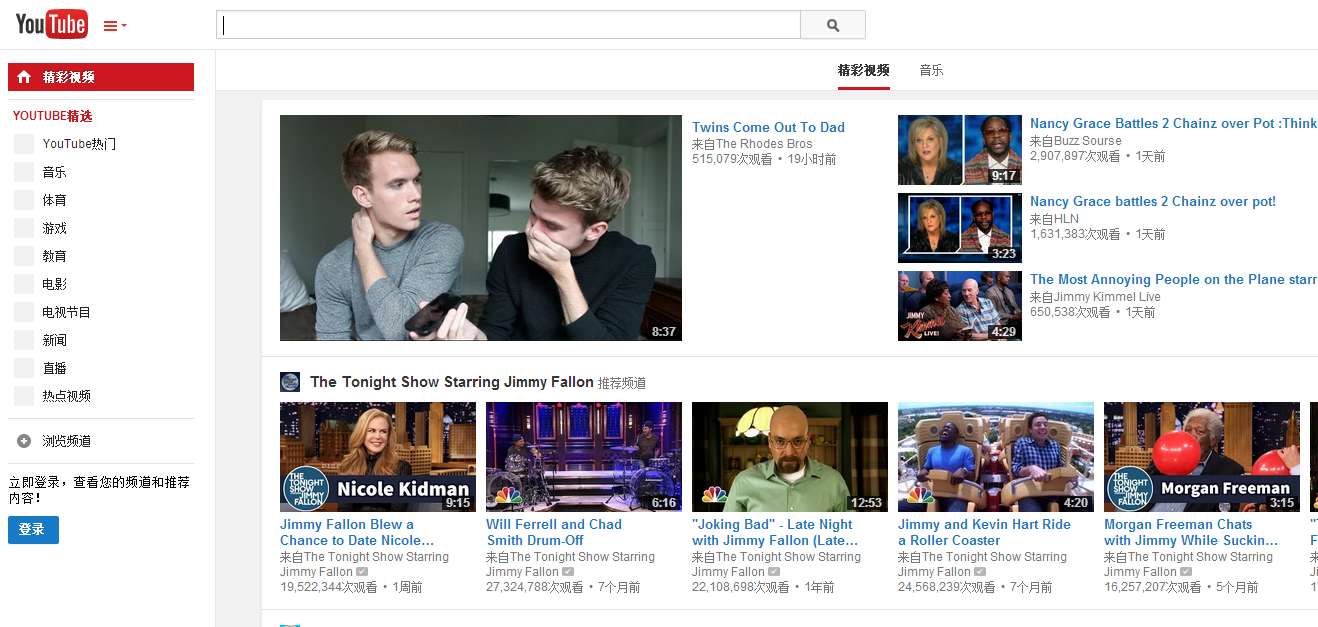
Task: Open the Roller Coaster video thumbnail
Action: point(996,457)
